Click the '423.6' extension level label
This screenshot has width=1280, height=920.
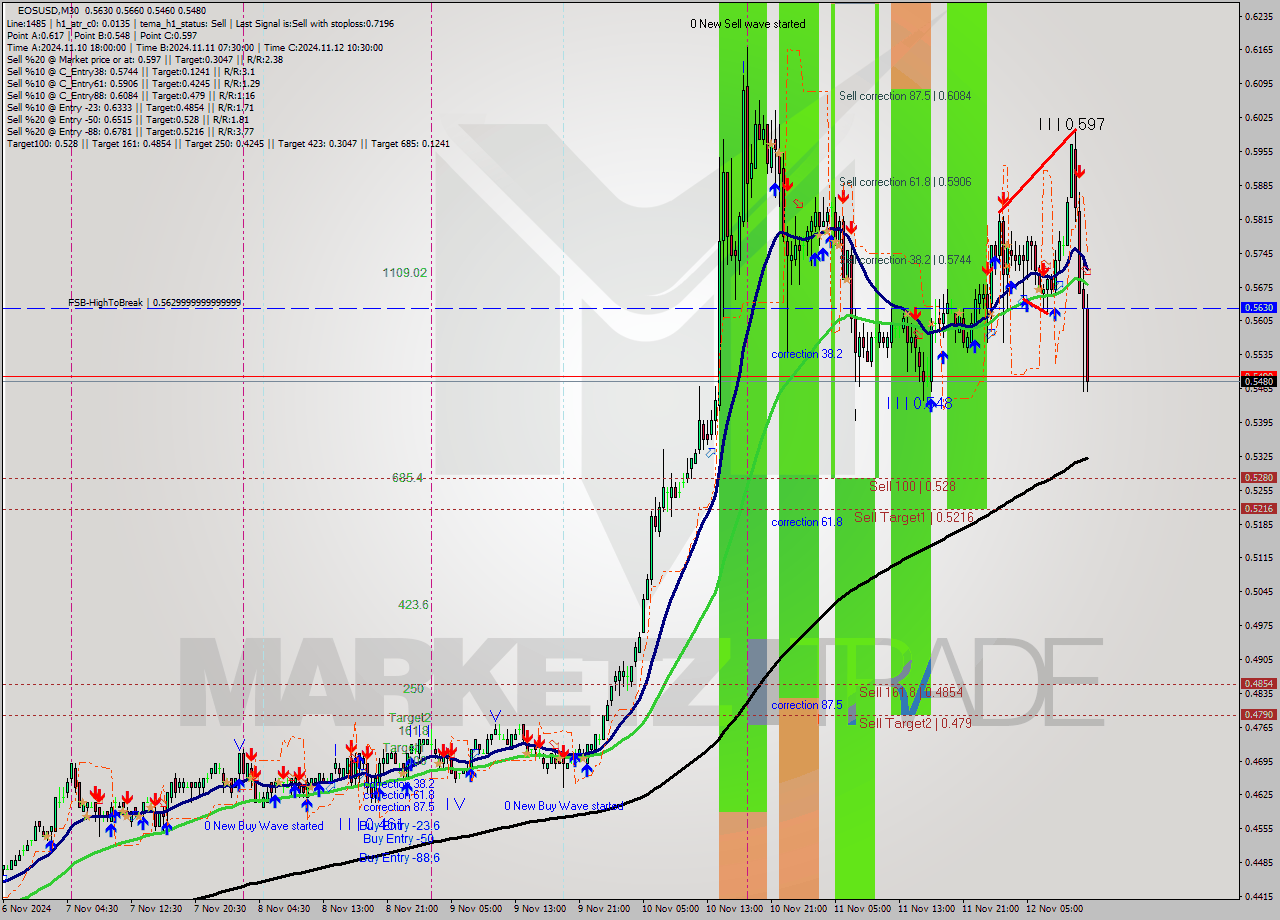(x=413, y=605)
